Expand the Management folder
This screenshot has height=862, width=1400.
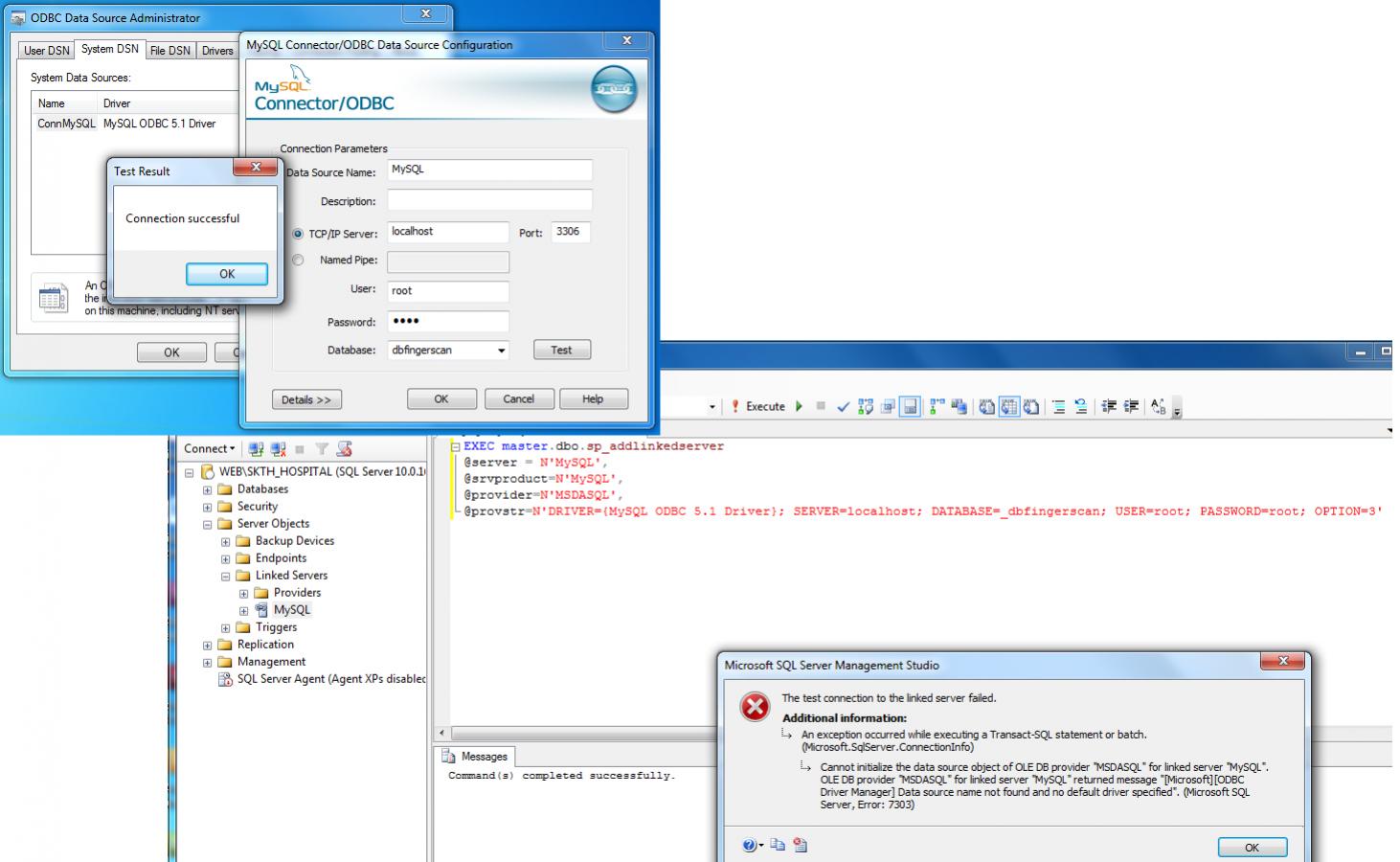click(x=207, y=662)
